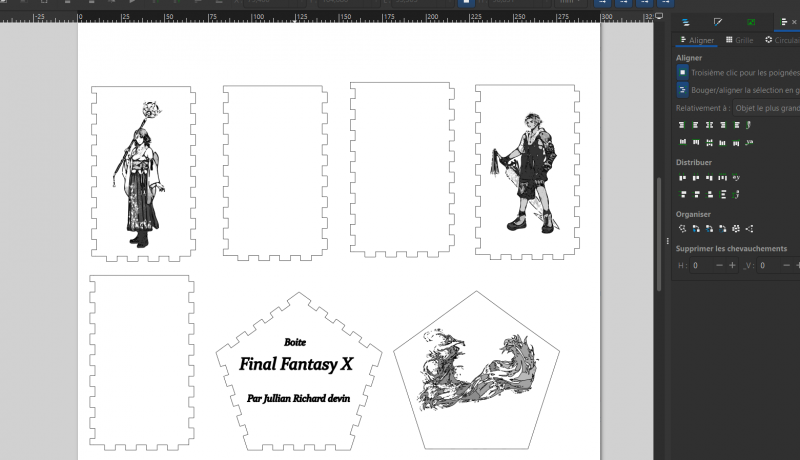Image resolution: width=800 pixels, height=460 pixels.
Task: Center selected objects on vertical axis
Action: tap(708, 125)
